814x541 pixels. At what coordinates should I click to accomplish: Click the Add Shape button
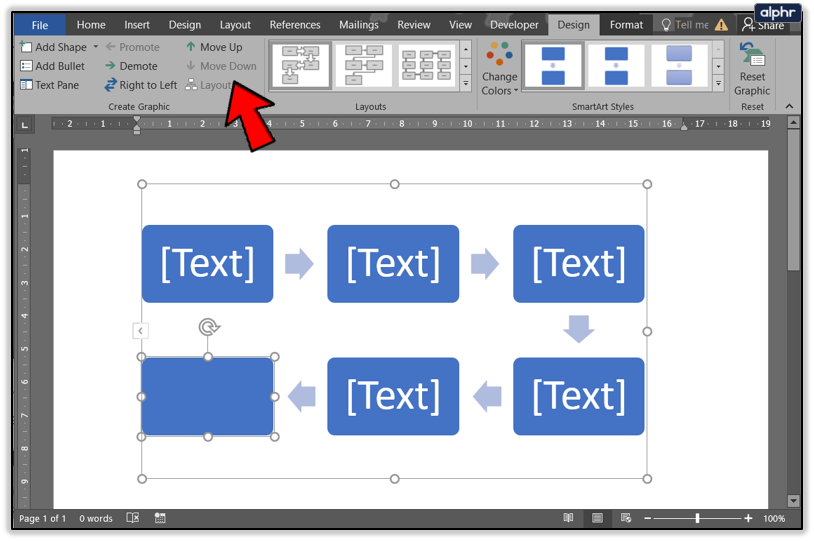[53, 47]
